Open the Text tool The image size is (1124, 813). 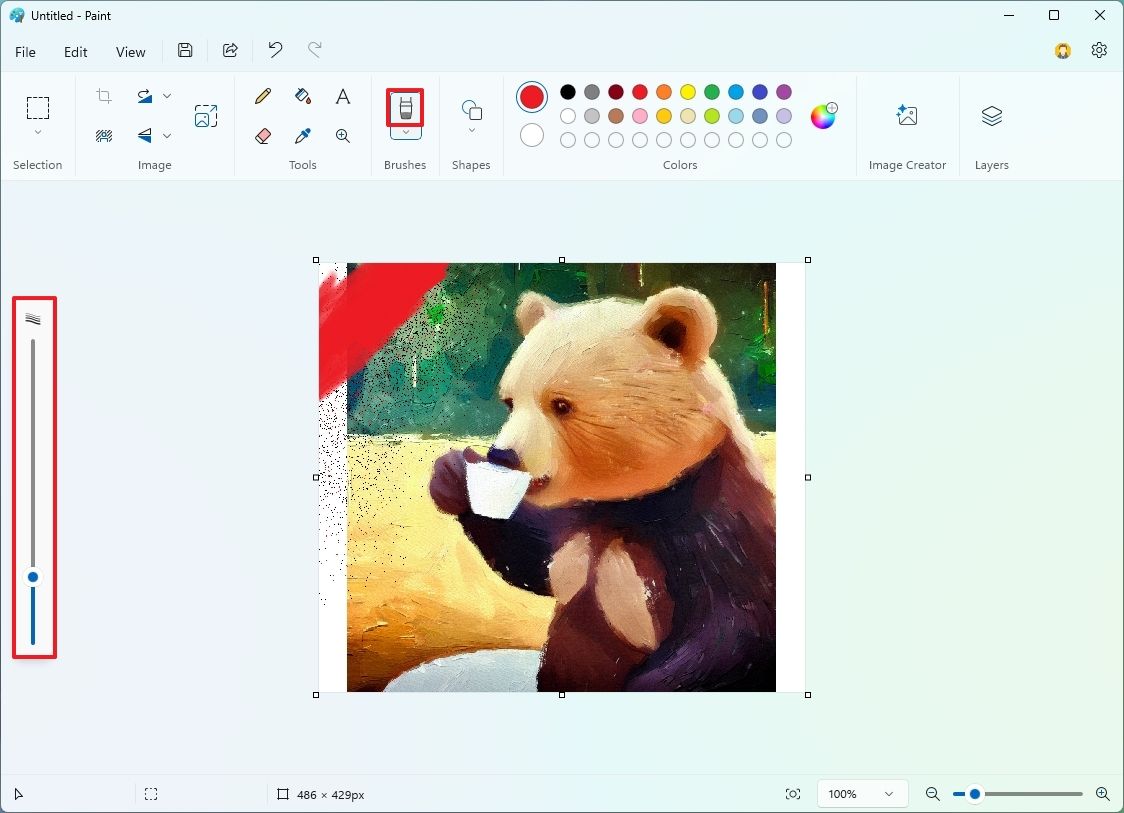(x=342, y=96)
